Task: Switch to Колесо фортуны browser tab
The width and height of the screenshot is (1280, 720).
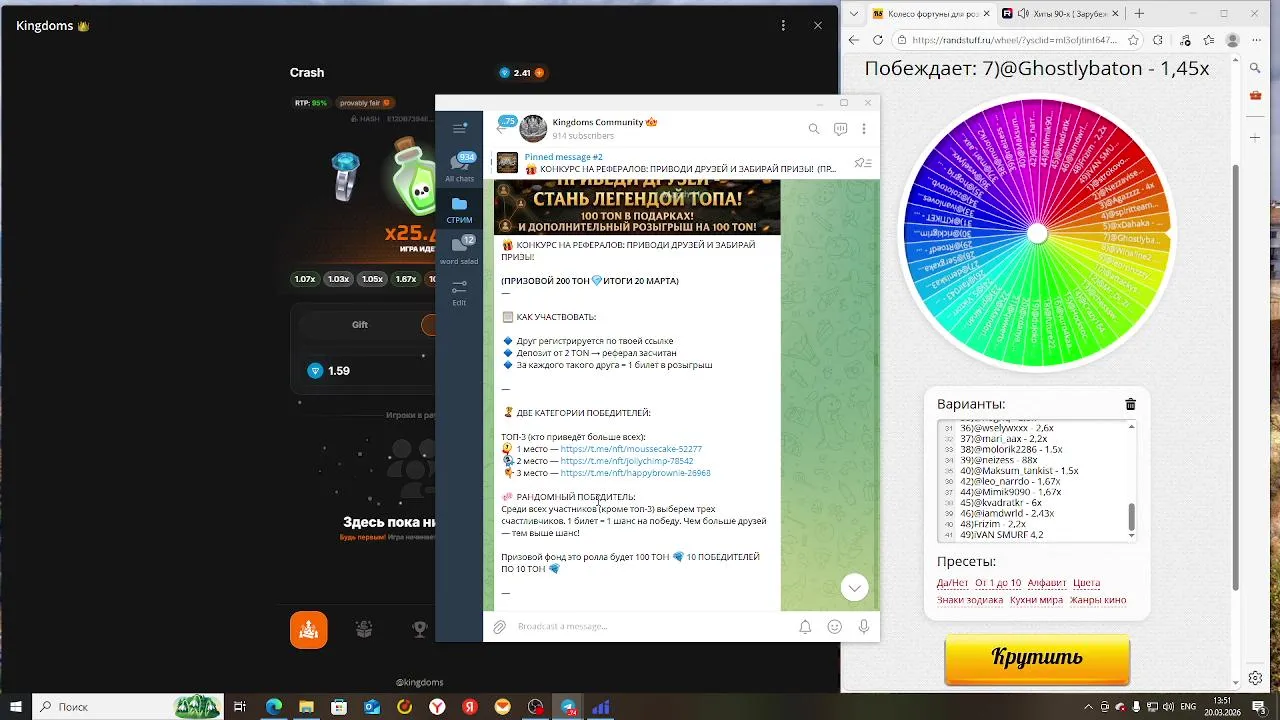Action: point(930,13)
